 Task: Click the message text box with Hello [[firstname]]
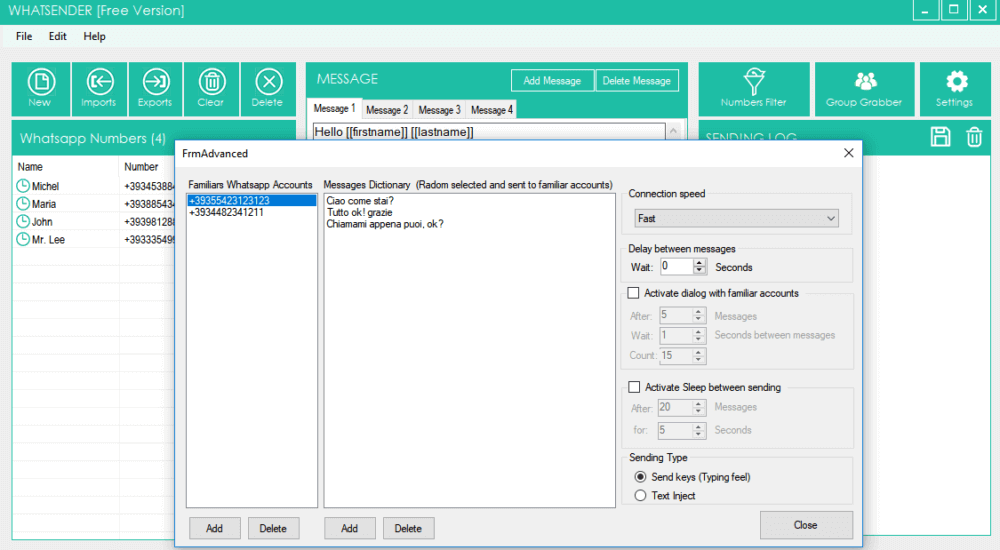pyautogui.click(x=489, y=131)
